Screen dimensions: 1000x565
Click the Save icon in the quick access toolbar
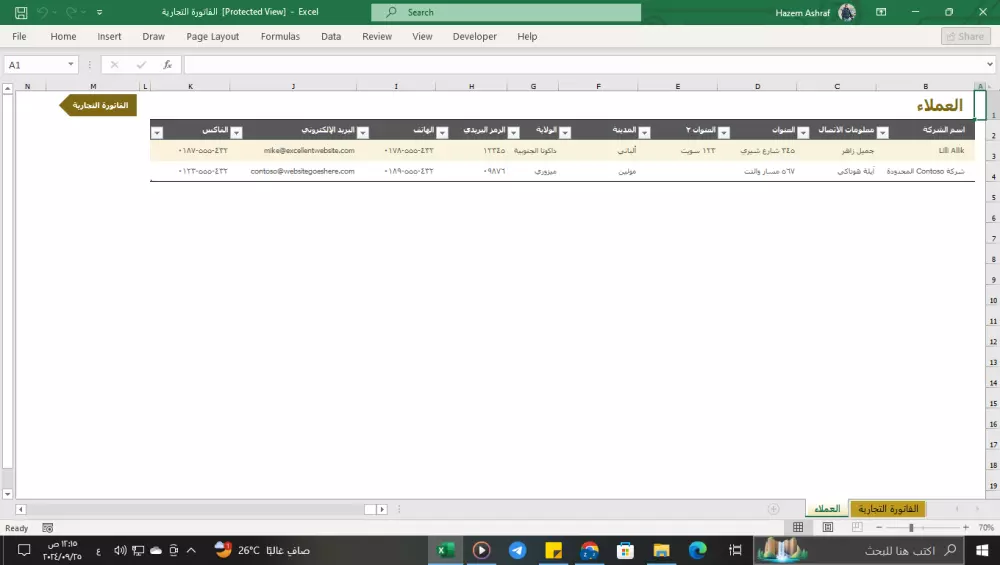point(20,12)
